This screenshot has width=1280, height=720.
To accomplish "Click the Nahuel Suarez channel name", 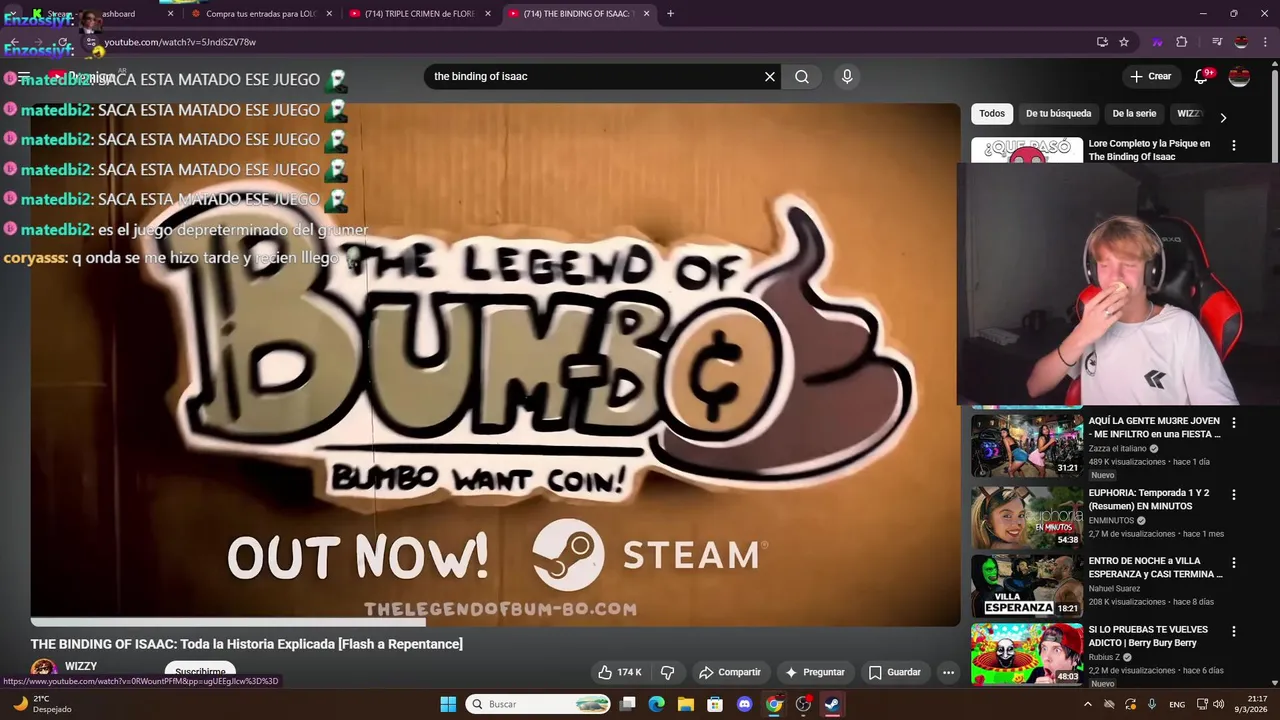I will pyautogui.click(x=1114, y=589).
